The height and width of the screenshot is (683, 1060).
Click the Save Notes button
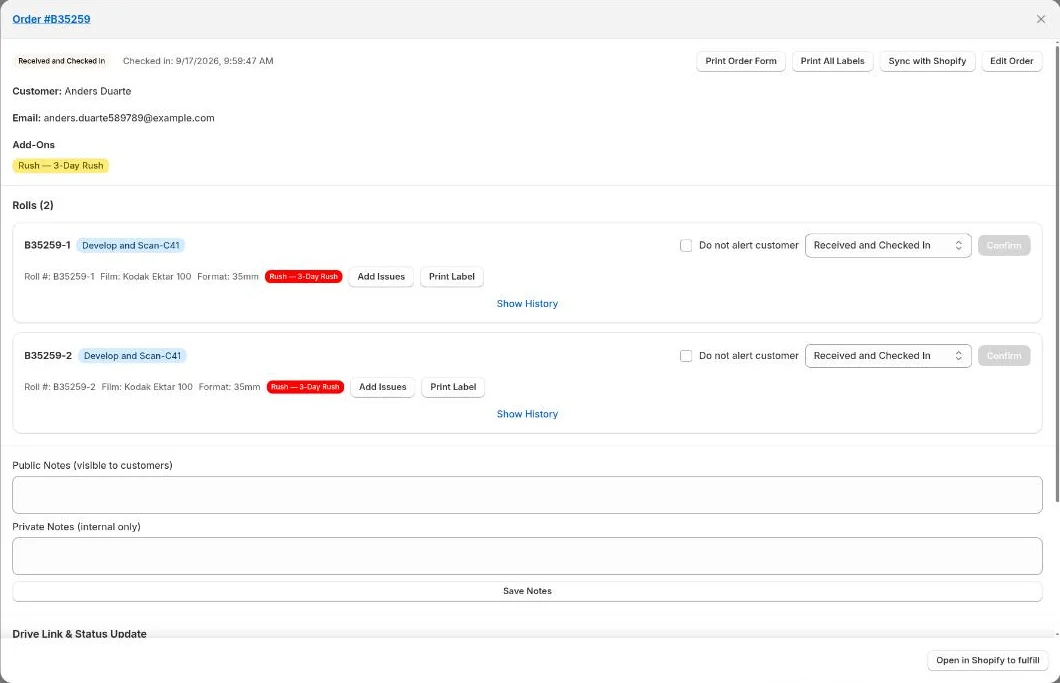coord(527,591)
